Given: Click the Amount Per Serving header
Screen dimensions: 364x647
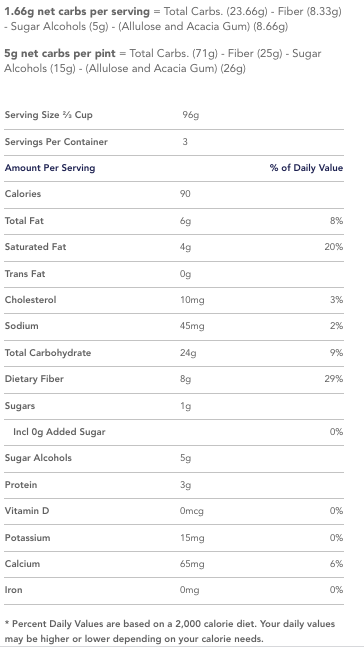Looking at the screenshot, I should 50,168.
